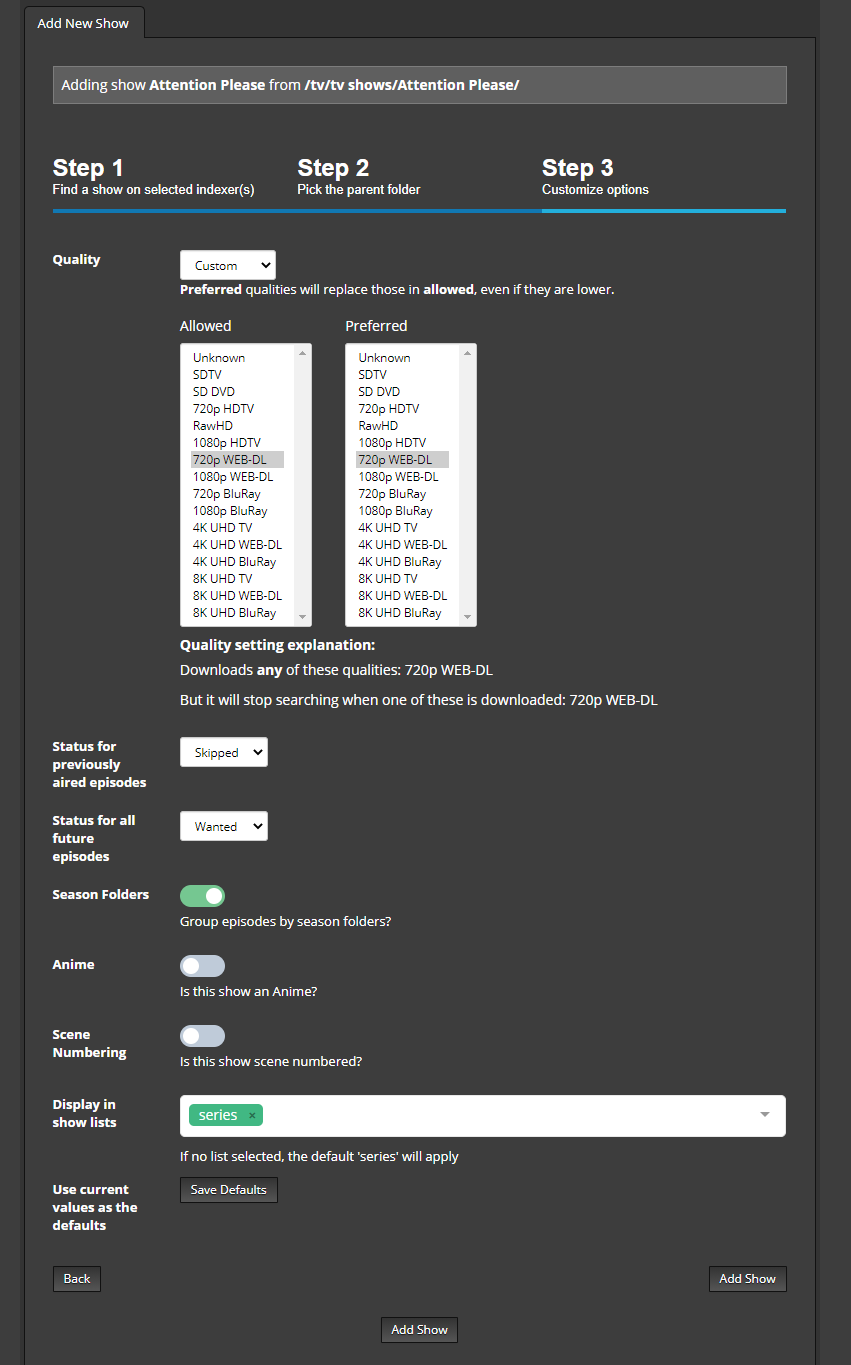Click the scroll-down arrow on Preferred list
Image resolution: width=851 pixels, height=1365 pixels.
(x=469, y=619)
